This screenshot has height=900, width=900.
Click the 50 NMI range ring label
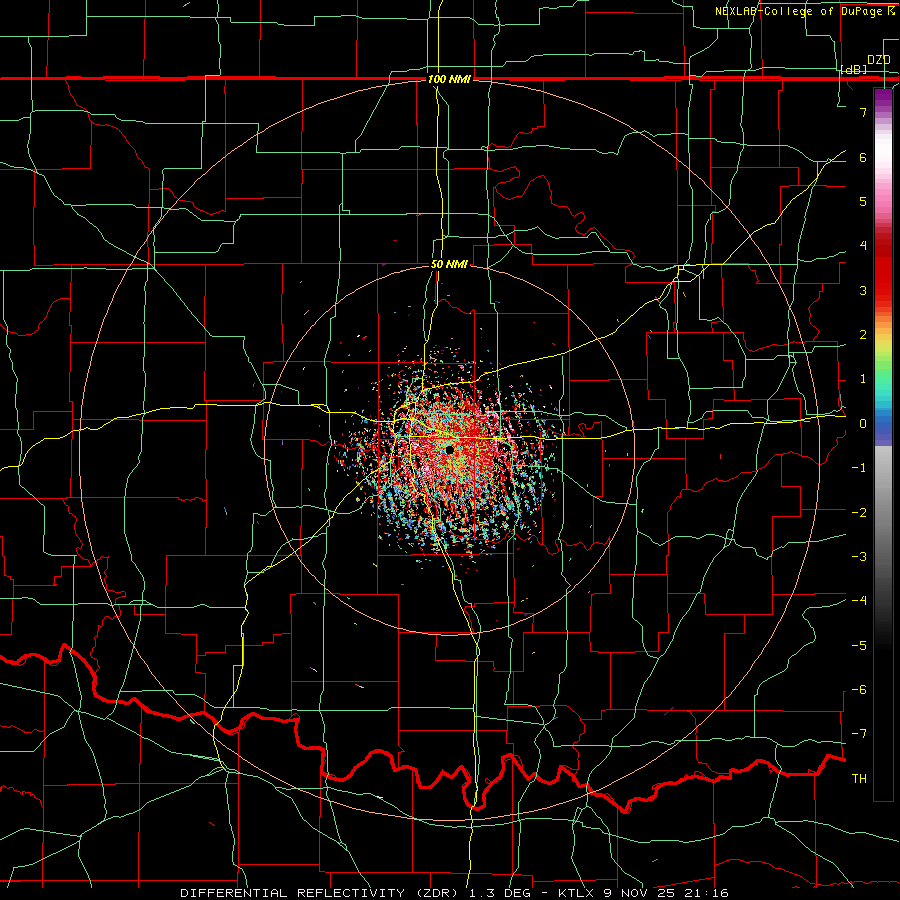coord(449,264)
